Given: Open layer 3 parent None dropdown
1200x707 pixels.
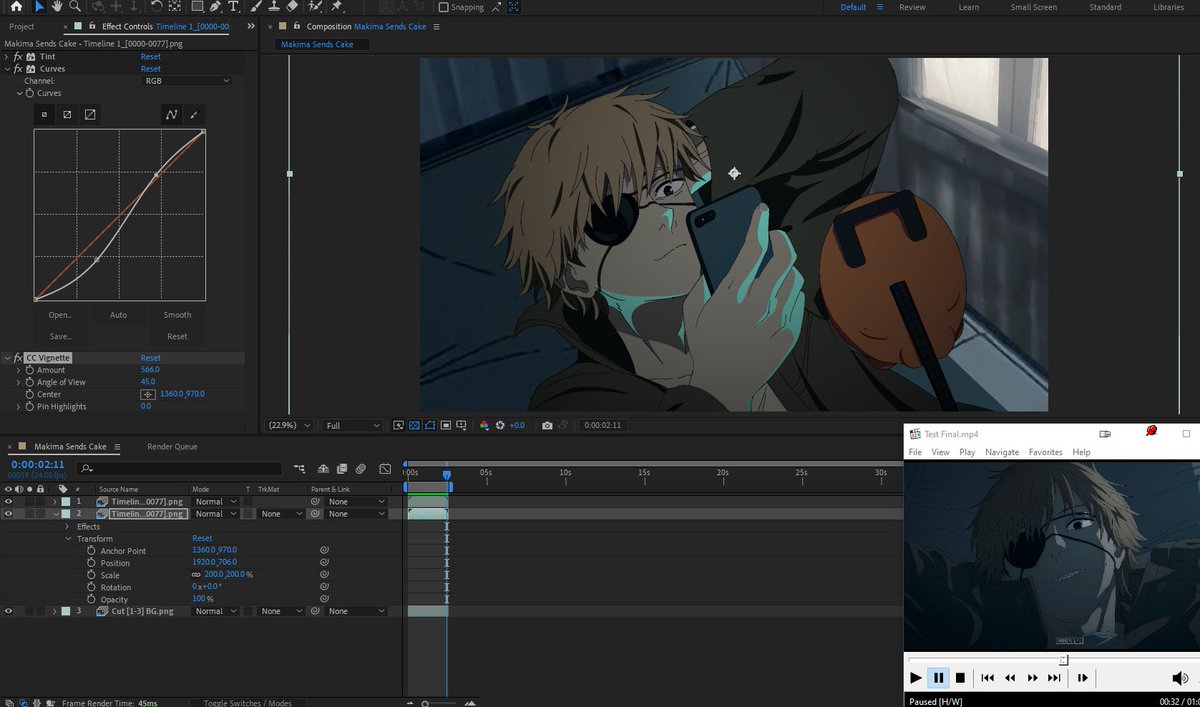Looking at the screenshot, I should tap(356, 610).
